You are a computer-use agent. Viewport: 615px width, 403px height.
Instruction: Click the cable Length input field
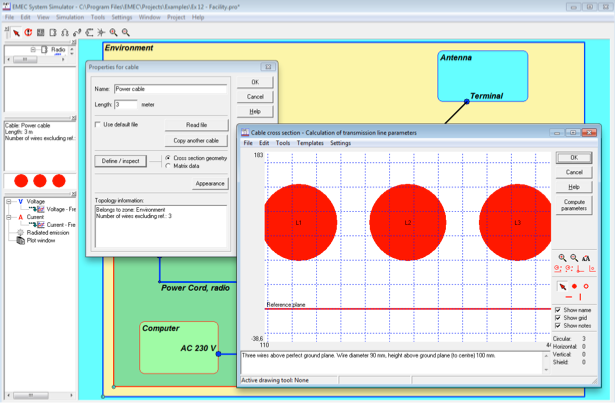click(x=126, y=105)
